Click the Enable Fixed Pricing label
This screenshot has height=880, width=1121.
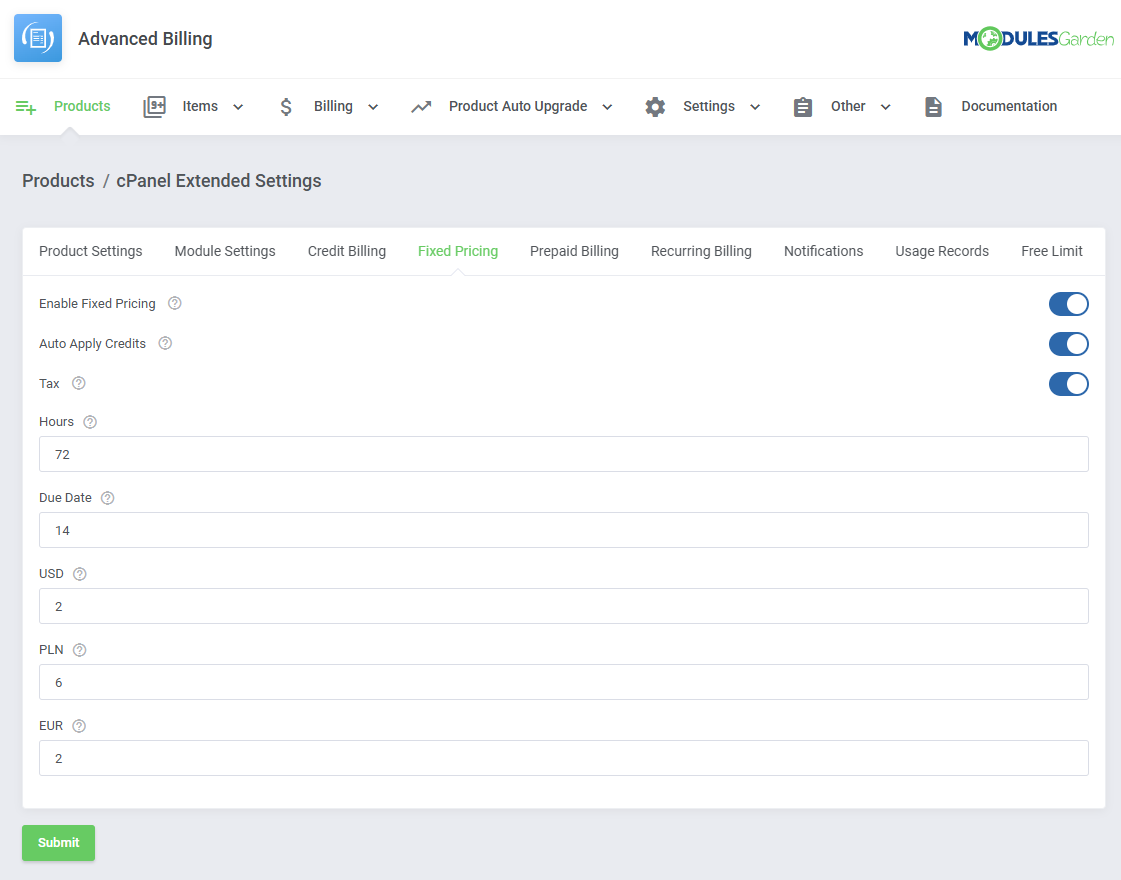pyautogui.click(x=97, y=303)
